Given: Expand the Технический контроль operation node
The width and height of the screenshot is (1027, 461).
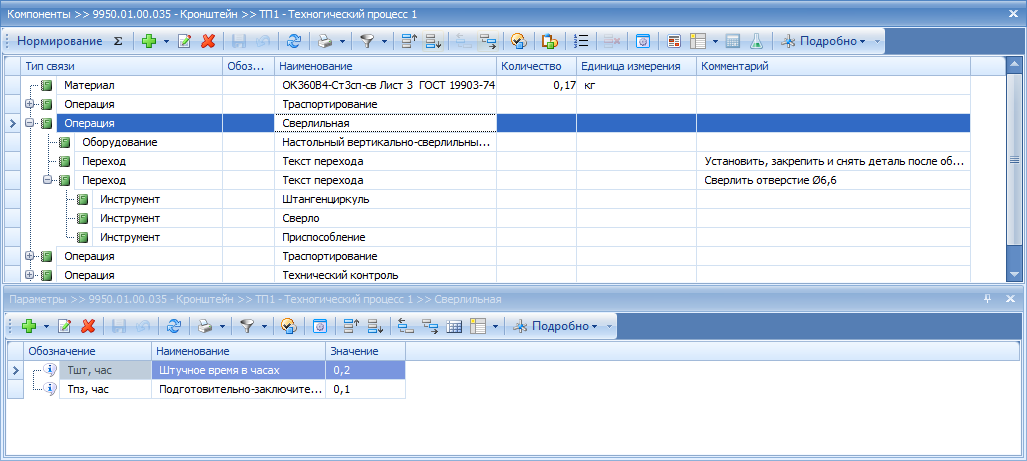Looking at the screenshot, I should tap(29, 275).
